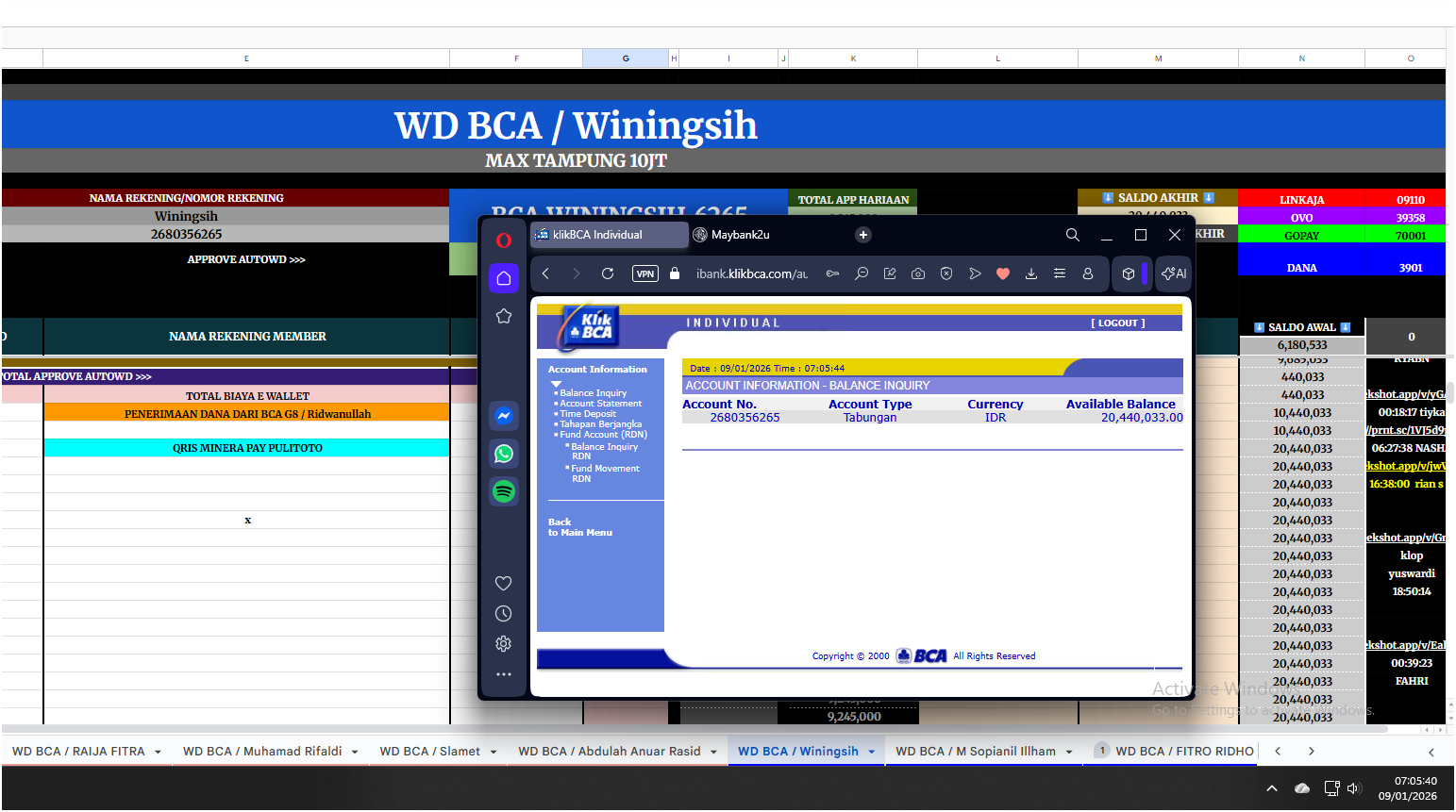This screenshot has height=812, width=1456.
Task: Toggle the Opera VPN badge
Action: 645,273
